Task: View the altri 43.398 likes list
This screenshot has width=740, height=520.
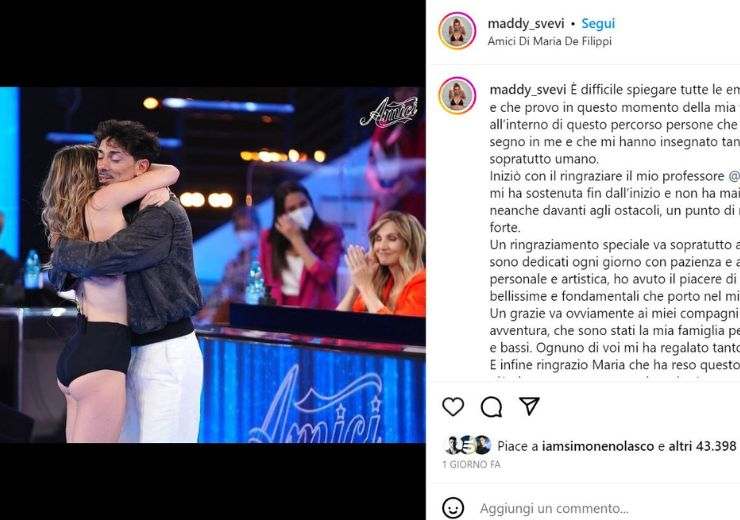Action: tap(702, 446)
